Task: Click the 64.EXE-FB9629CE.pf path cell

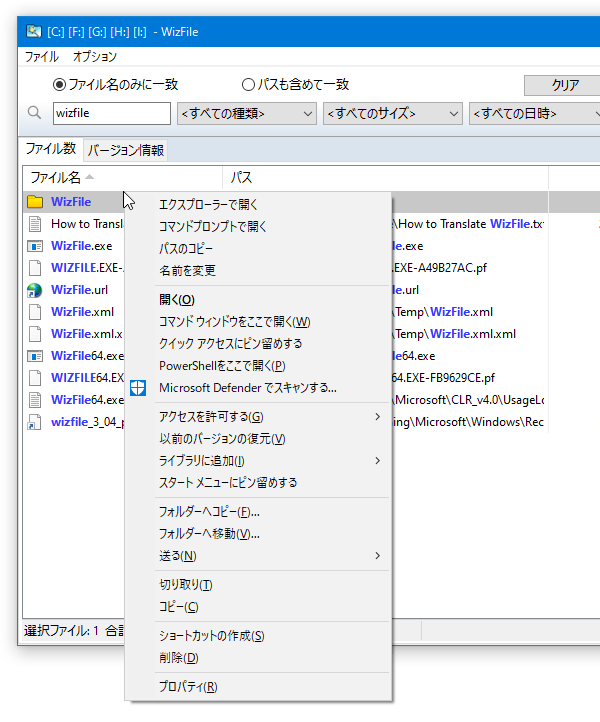Action: tap(443, 378)
